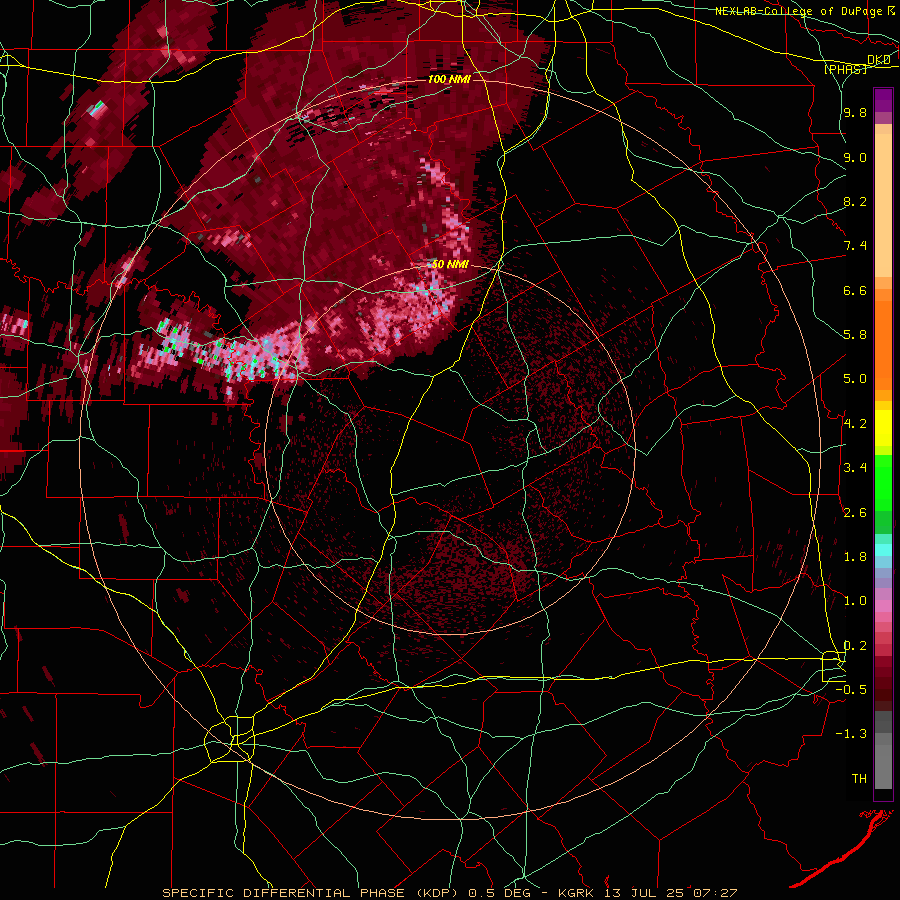Click the 0.2 legend value label

(x=855, y=646)
